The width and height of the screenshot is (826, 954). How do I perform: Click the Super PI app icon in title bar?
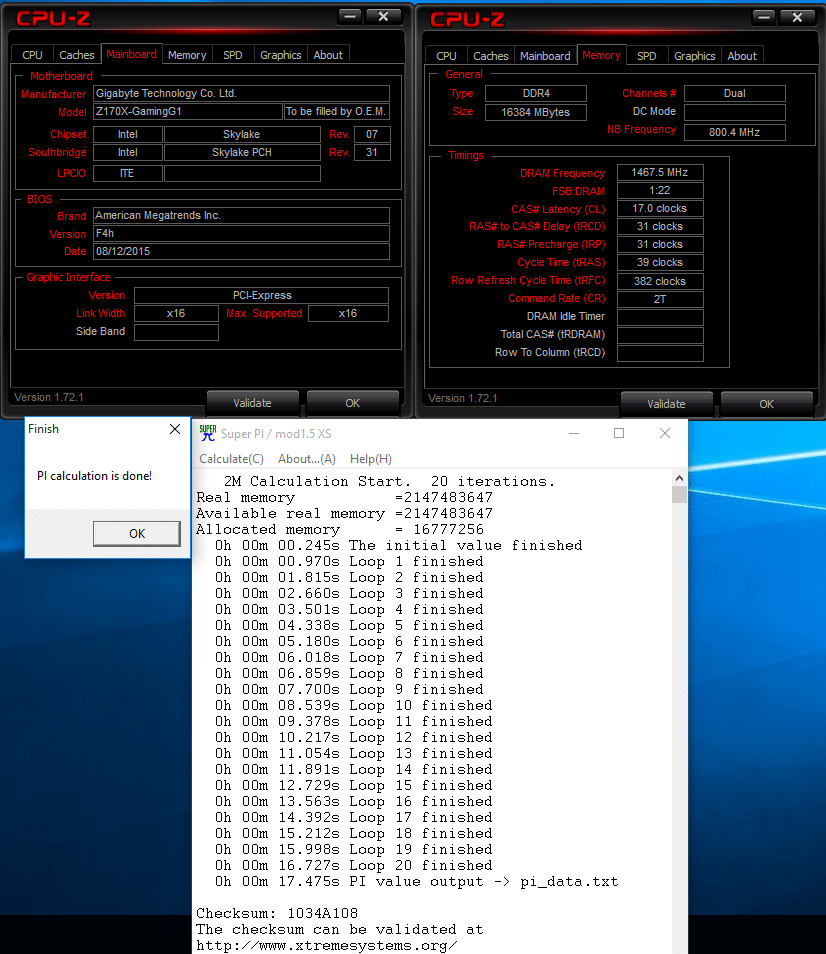(x=207, y=433)
